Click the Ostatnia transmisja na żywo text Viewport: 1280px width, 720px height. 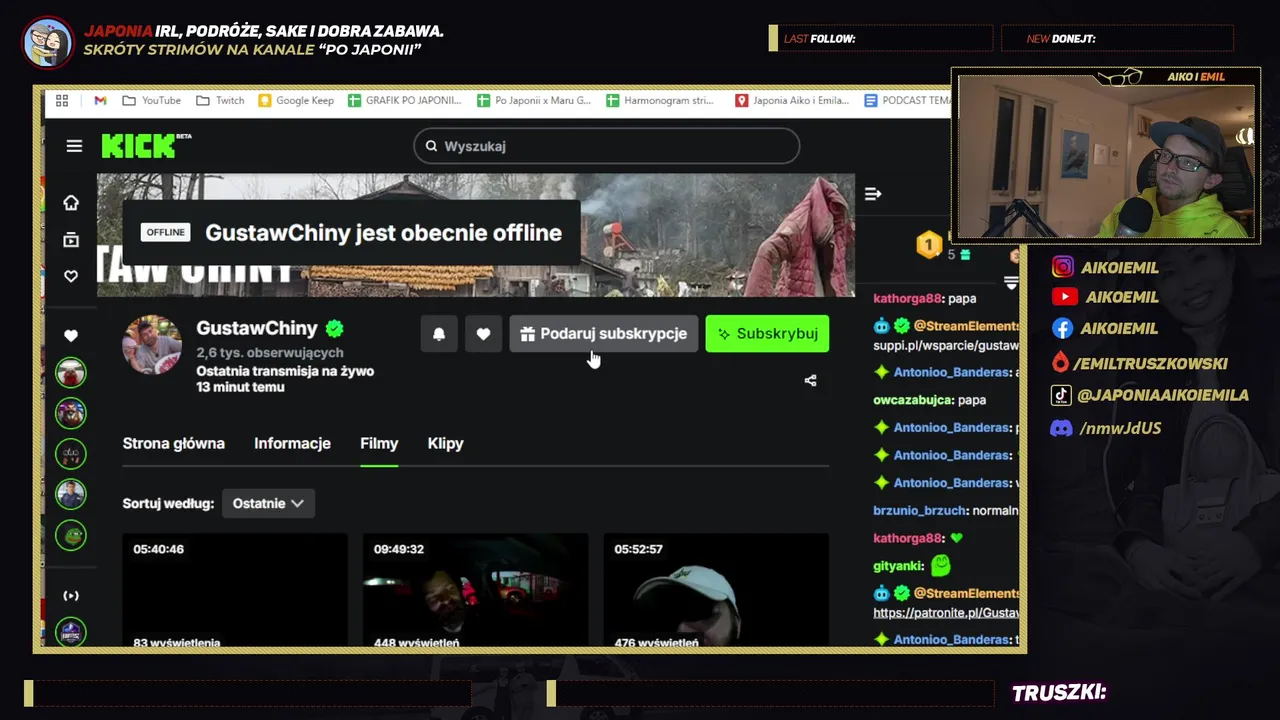click(x=285, y=371)
